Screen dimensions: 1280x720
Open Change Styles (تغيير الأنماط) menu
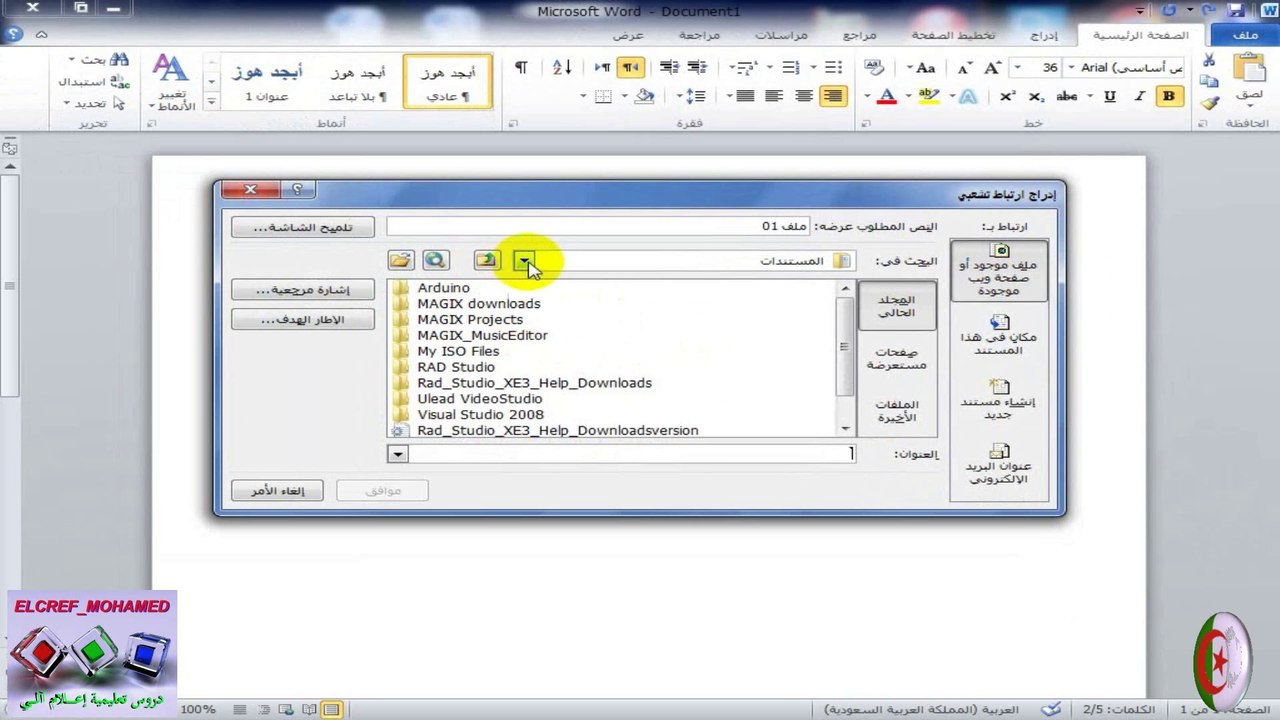coord(171,83)
